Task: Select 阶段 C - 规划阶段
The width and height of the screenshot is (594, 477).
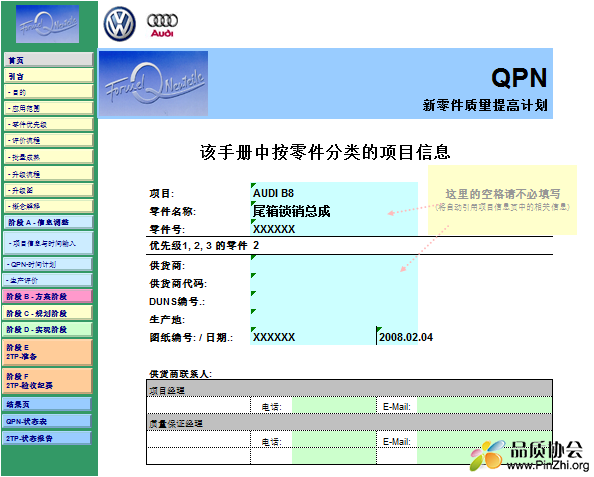Action: coord(47,313)
